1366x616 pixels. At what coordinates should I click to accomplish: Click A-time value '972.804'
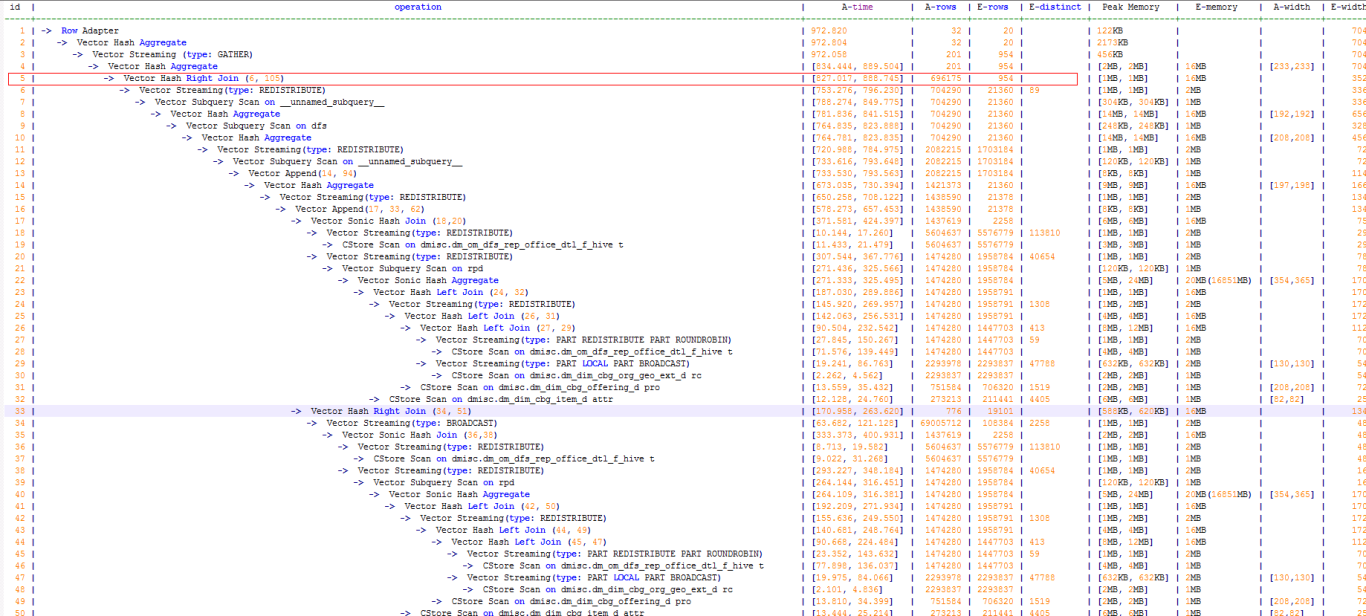click(828, 43)
